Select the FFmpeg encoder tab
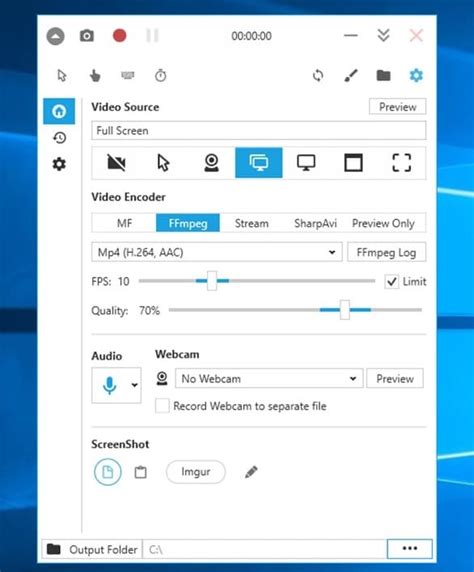 [x=188, y=223]
